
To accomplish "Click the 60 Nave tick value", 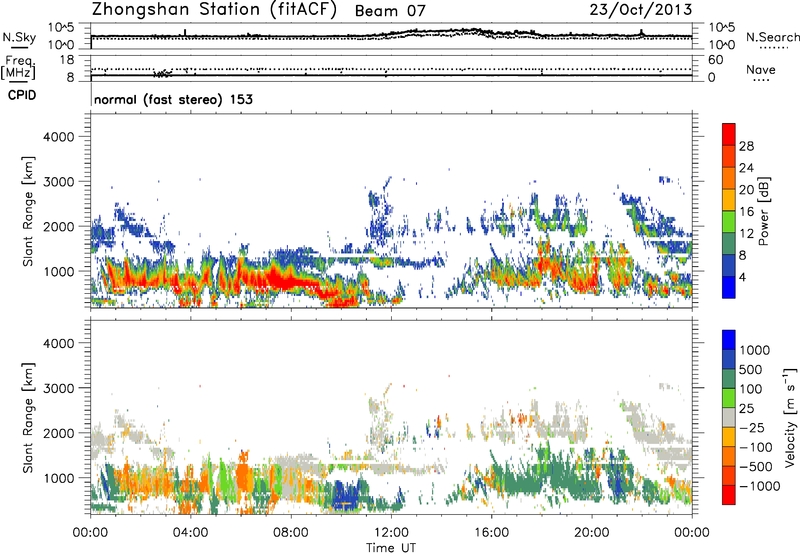I will click(716, 60).
